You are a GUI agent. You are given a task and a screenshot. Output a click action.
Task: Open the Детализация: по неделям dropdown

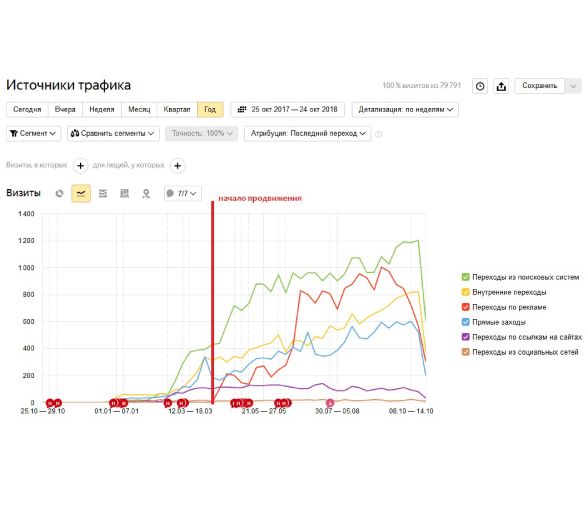click(x=405, y=110)
